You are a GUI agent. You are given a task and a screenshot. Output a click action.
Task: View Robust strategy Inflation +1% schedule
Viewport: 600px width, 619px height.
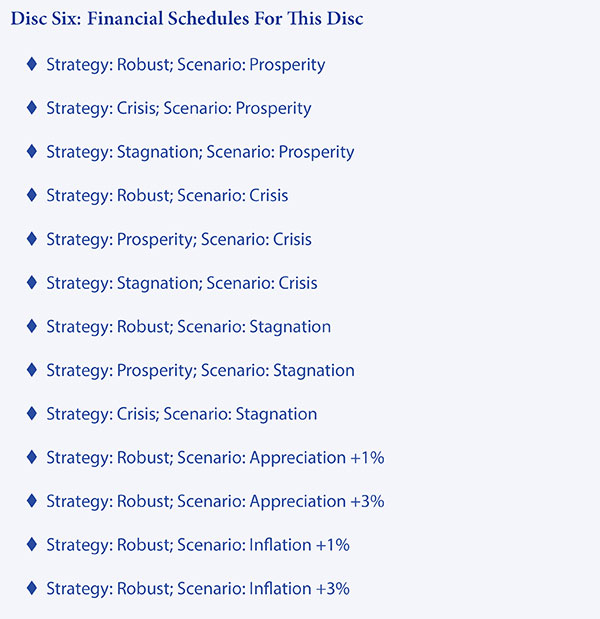(198, 546)
